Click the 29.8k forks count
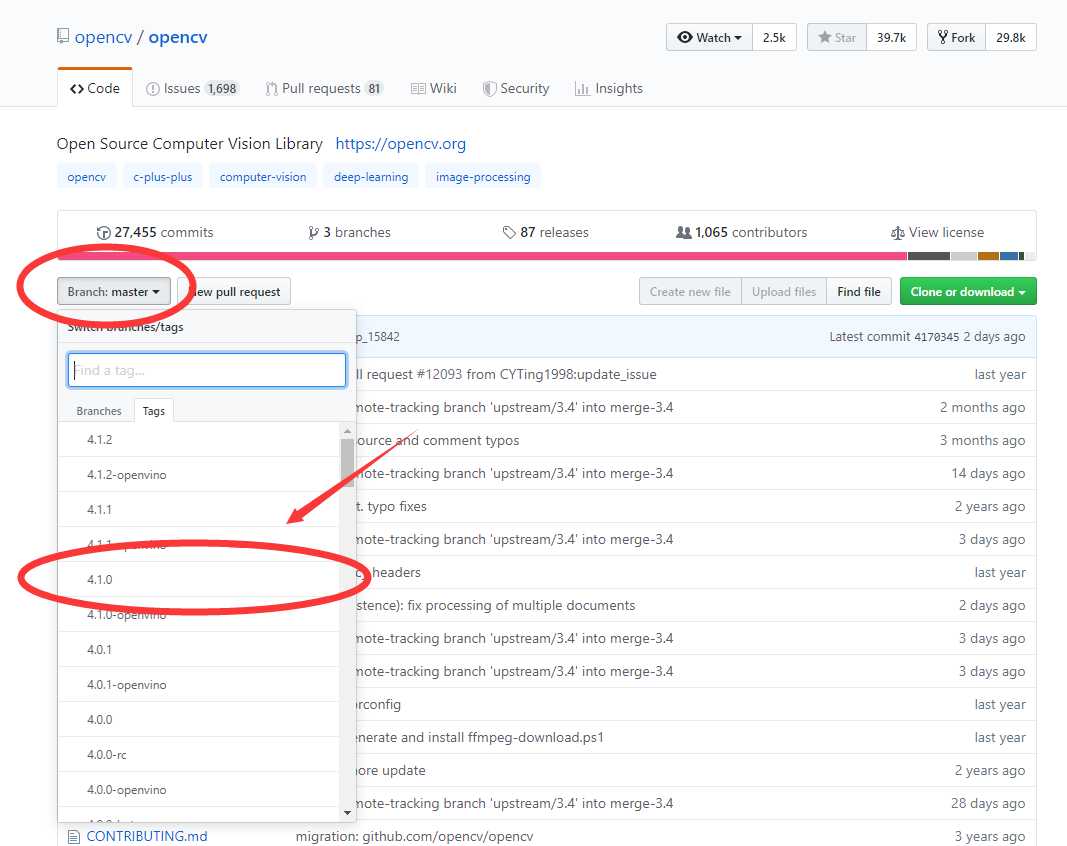The height and width of the screenshot is (846, 1067). click(x=1011, y=37)
